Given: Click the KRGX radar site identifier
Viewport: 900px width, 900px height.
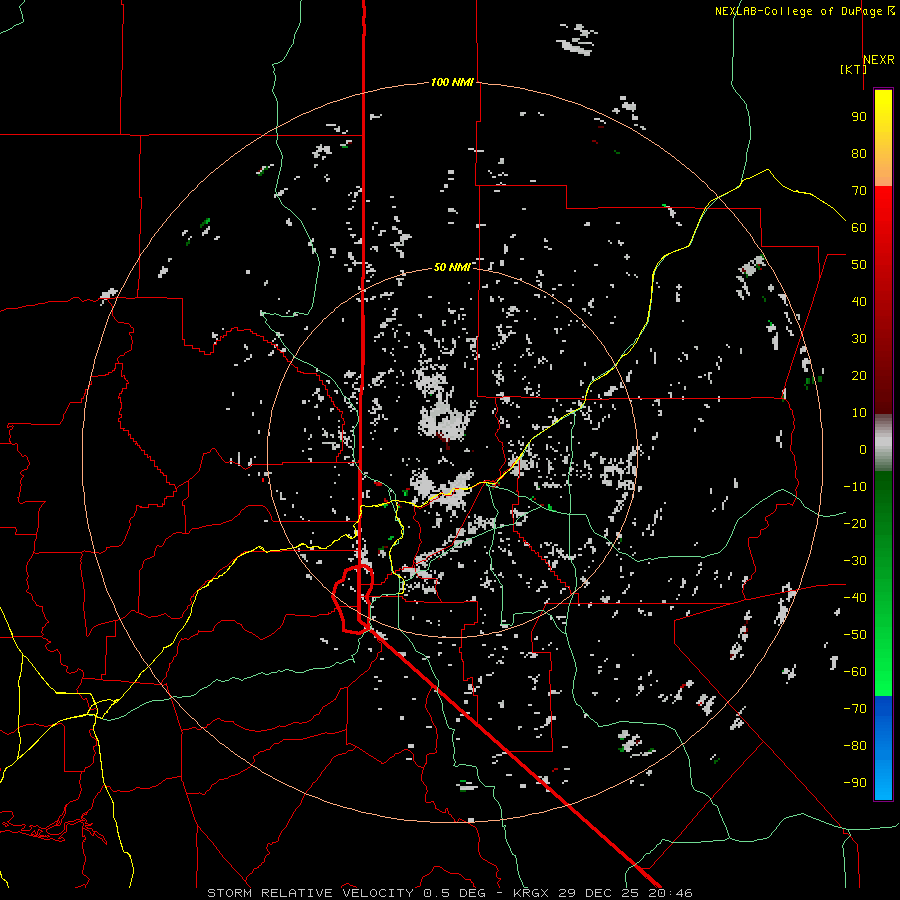Looking at the screenshot, I should click(x=531, y=893).
